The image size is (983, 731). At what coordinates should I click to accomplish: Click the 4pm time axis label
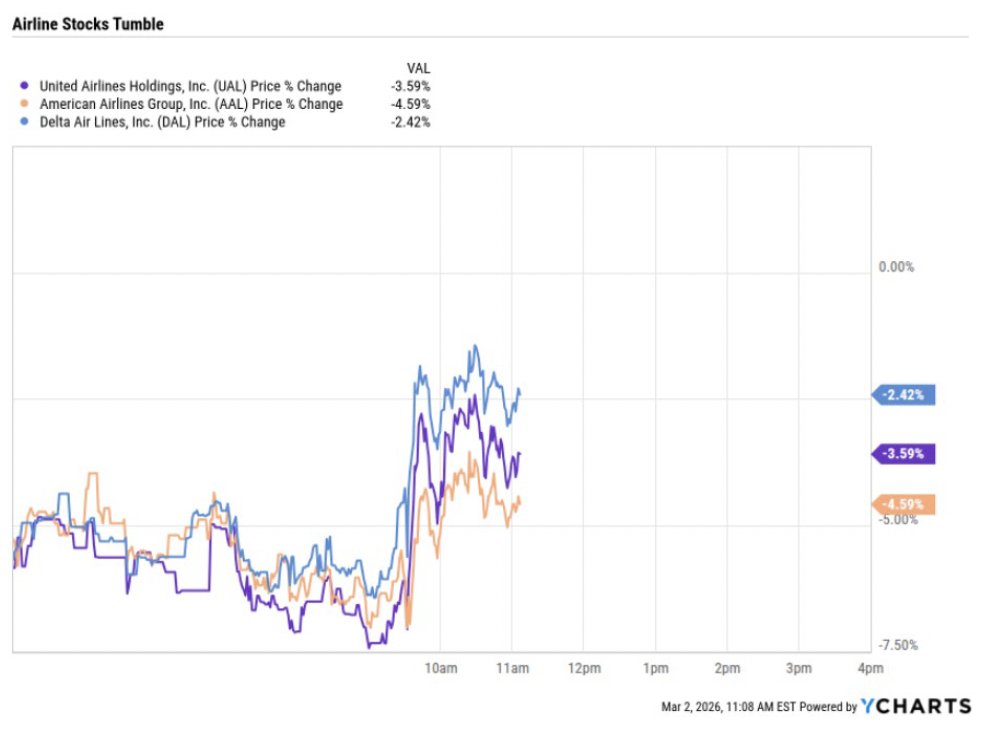point(870,667)
